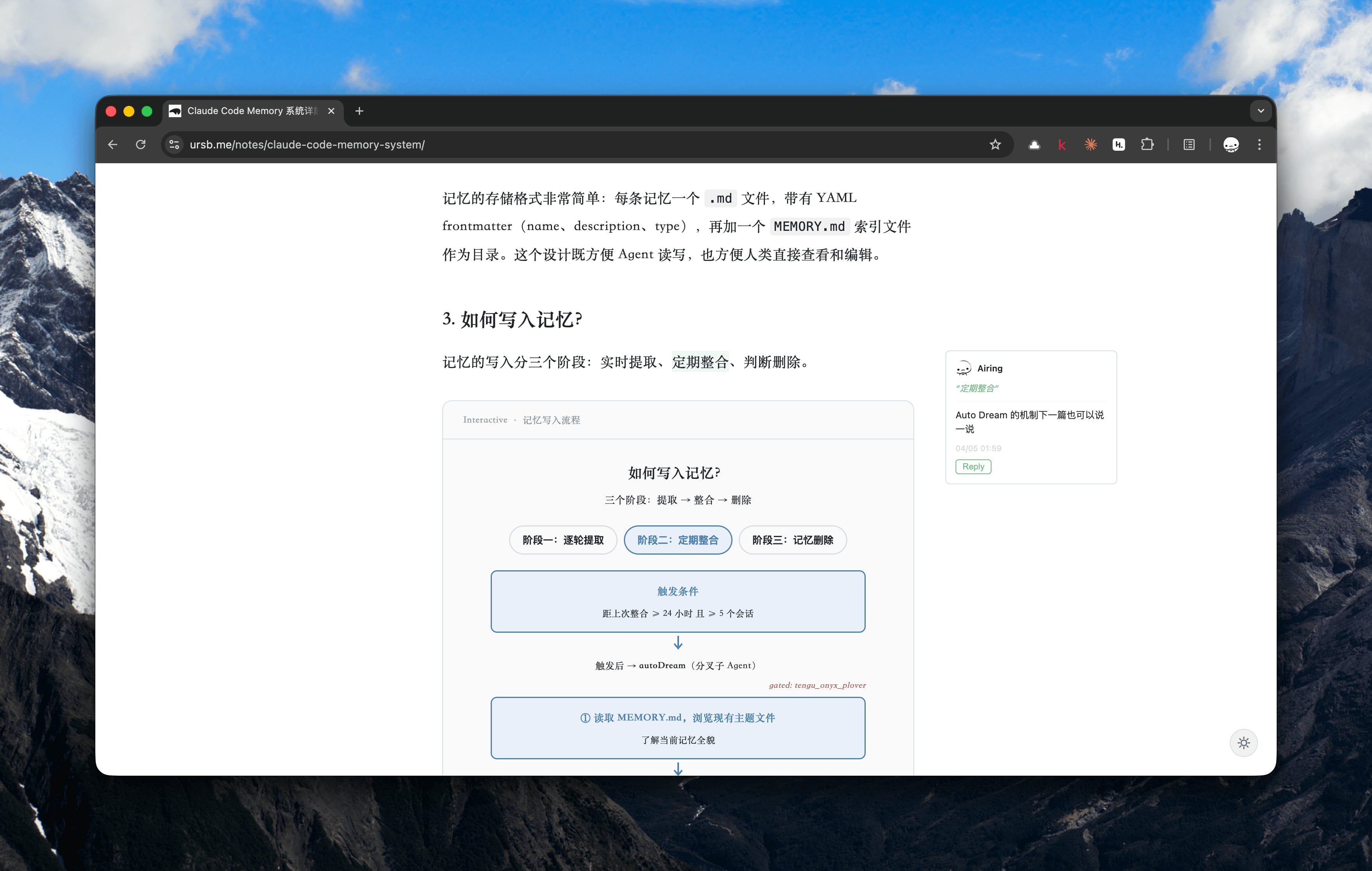1372x871 pixels.
Task: Reload the current page
Action: pyautogui.click(x=141, y=145)
